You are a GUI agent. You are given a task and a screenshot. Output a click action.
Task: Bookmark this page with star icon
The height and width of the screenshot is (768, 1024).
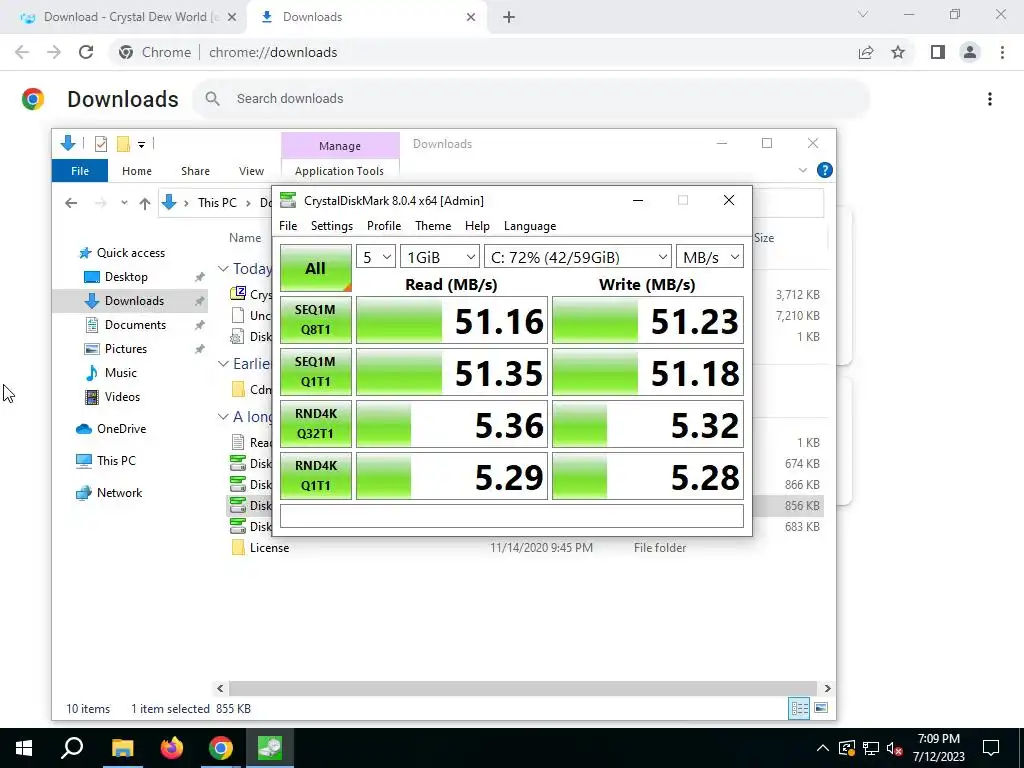point(898,52)
